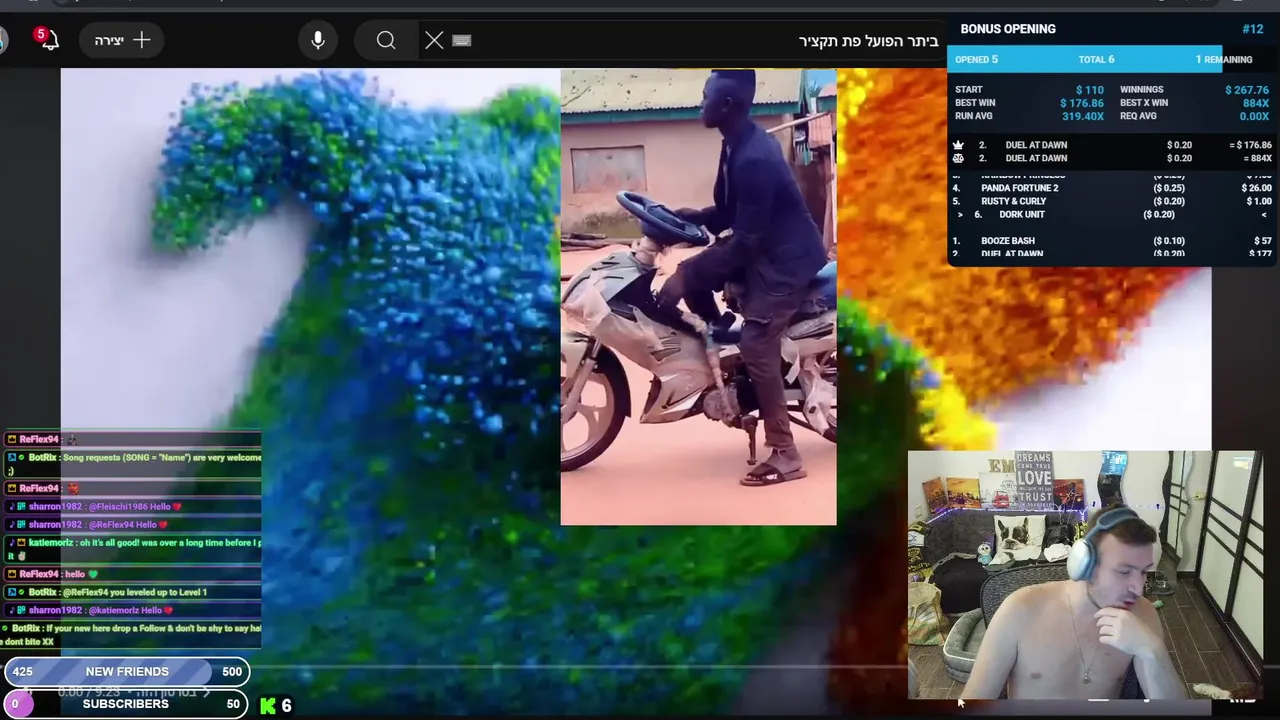
Task: Click the #12 bonus hunt number
Action: tap(1252, 29)
